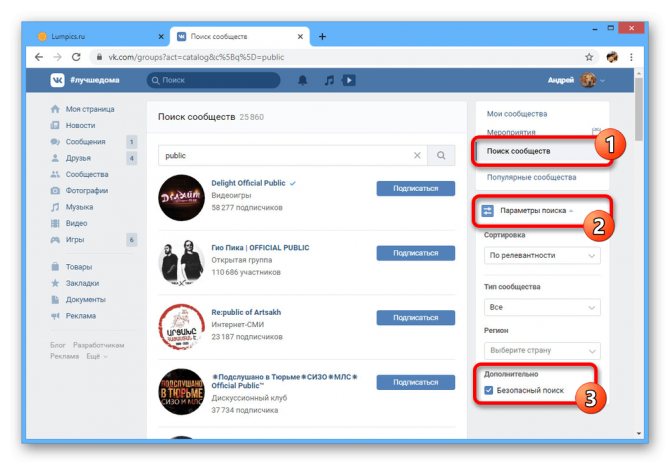Viewport: 670px width, 465px height.
Task: Subscribe to Re:public of Artsakh
Action: point(415,318)
